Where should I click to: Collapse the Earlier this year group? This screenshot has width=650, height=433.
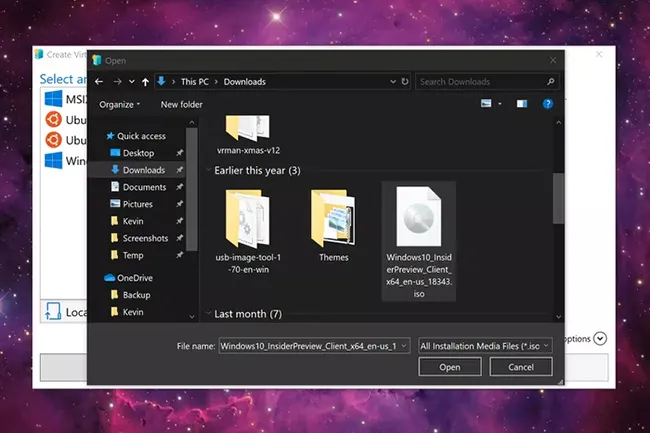click(x=208, y=171)
